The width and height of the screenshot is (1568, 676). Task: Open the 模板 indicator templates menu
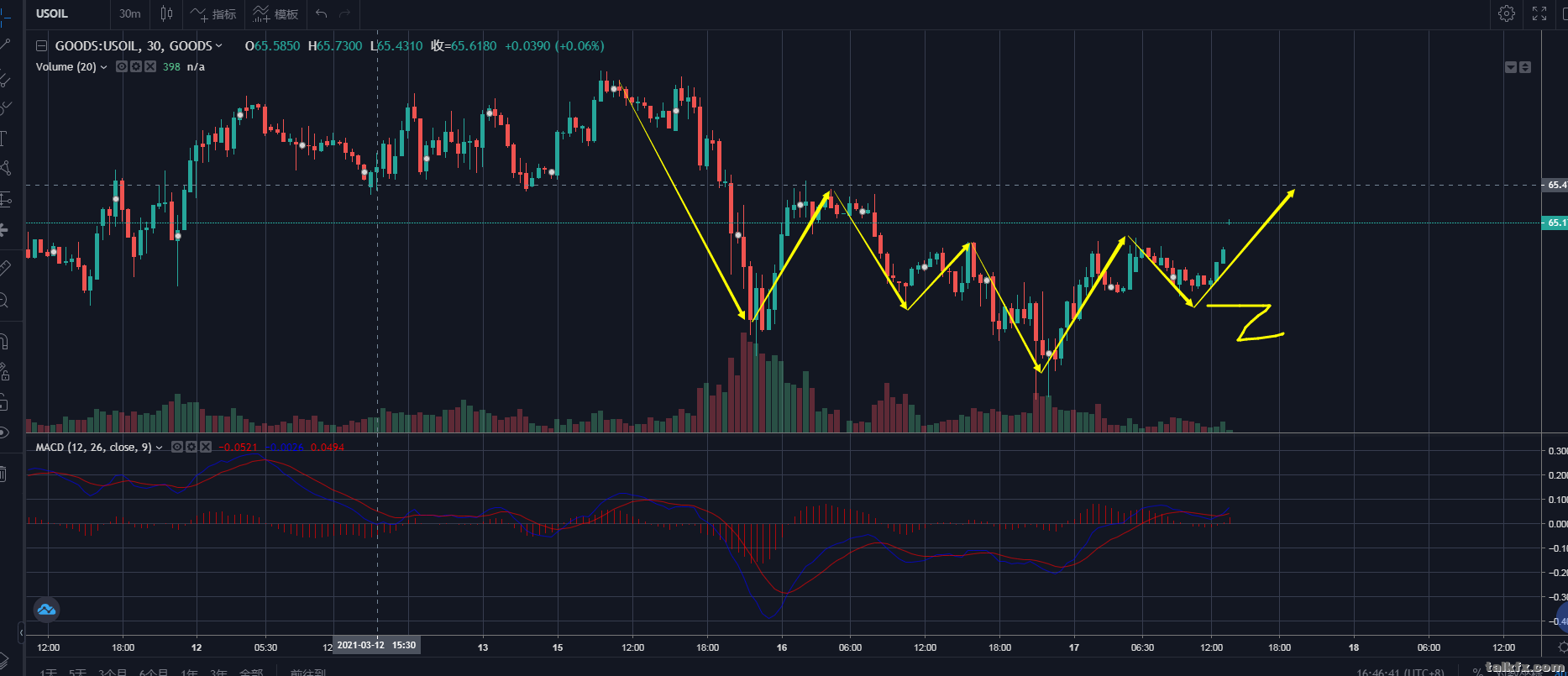pyautogui.click(x=275, y=13)
